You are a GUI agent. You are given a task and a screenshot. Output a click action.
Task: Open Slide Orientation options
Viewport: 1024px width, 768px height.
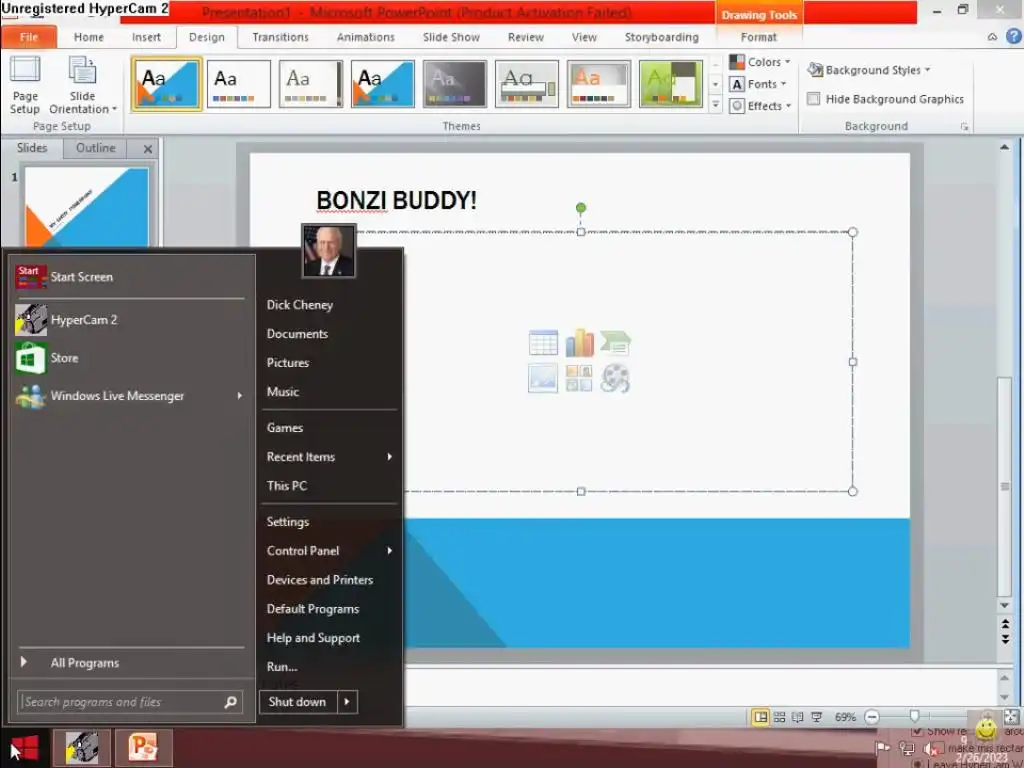coord(82,85)
